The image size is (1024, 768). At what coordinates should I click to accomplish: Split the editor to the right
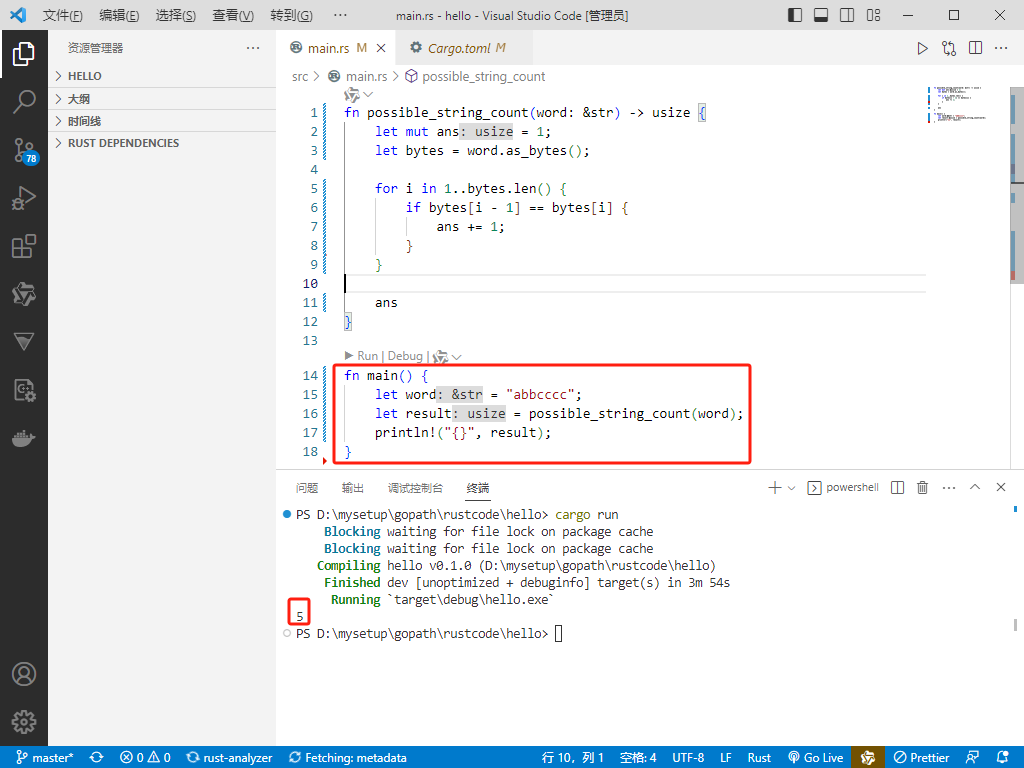point(976,48)
